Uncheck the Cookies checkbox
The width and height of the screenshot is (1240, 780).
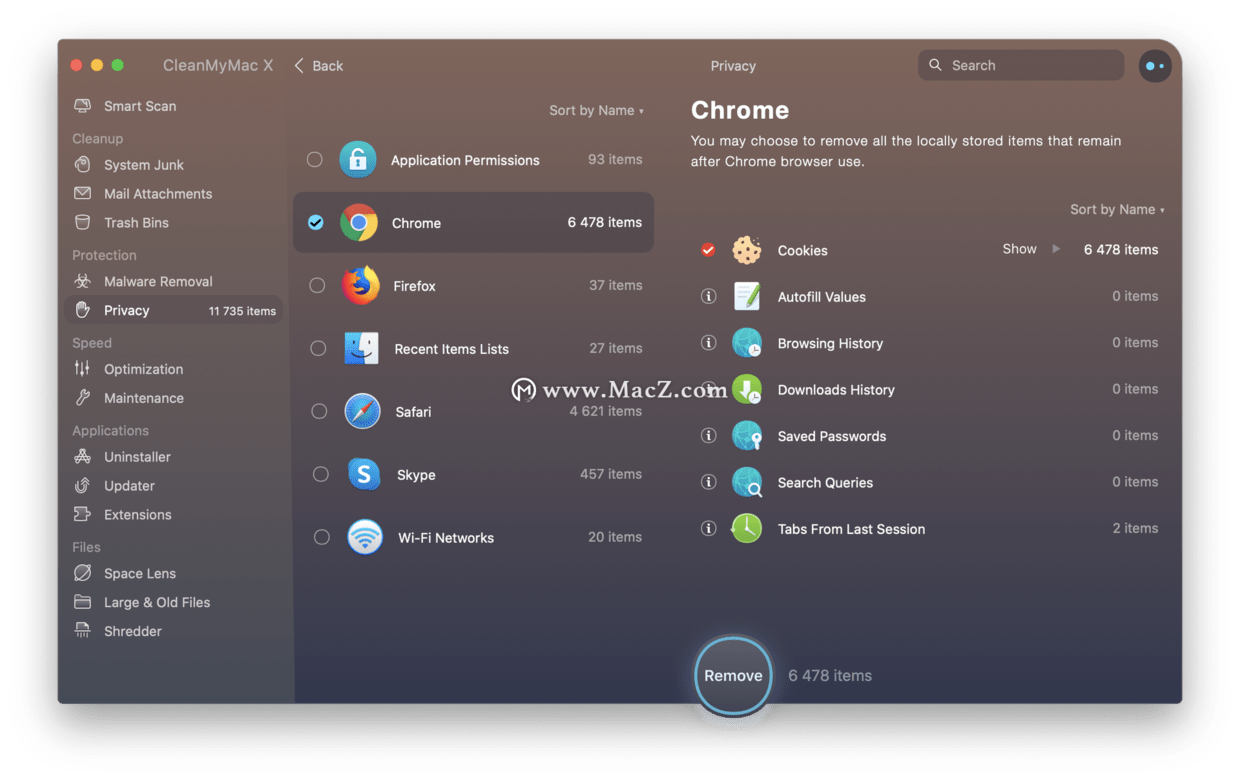[x=708, y=250]
